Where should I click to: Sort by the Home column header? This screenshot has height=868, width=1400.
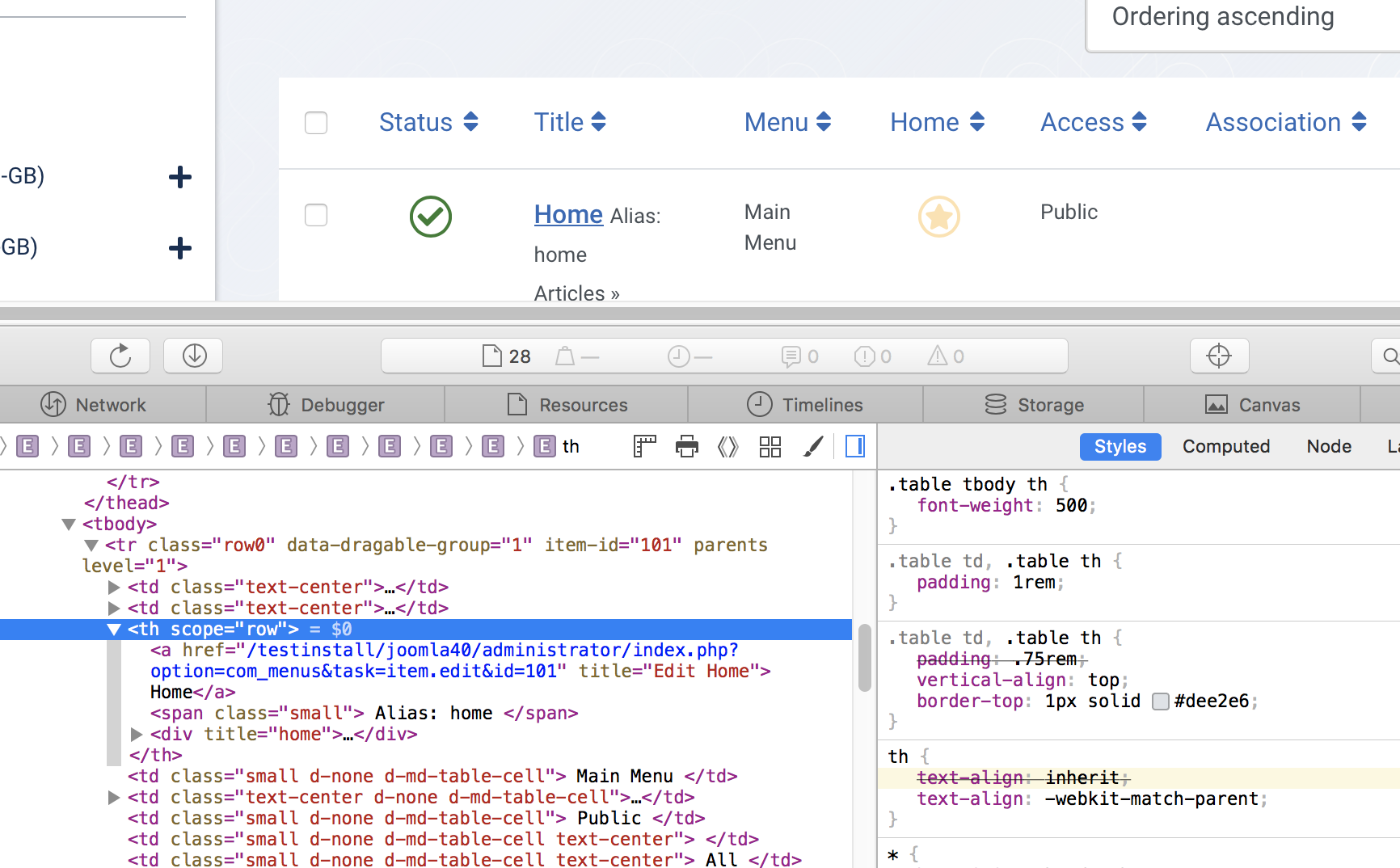[937, 122]
